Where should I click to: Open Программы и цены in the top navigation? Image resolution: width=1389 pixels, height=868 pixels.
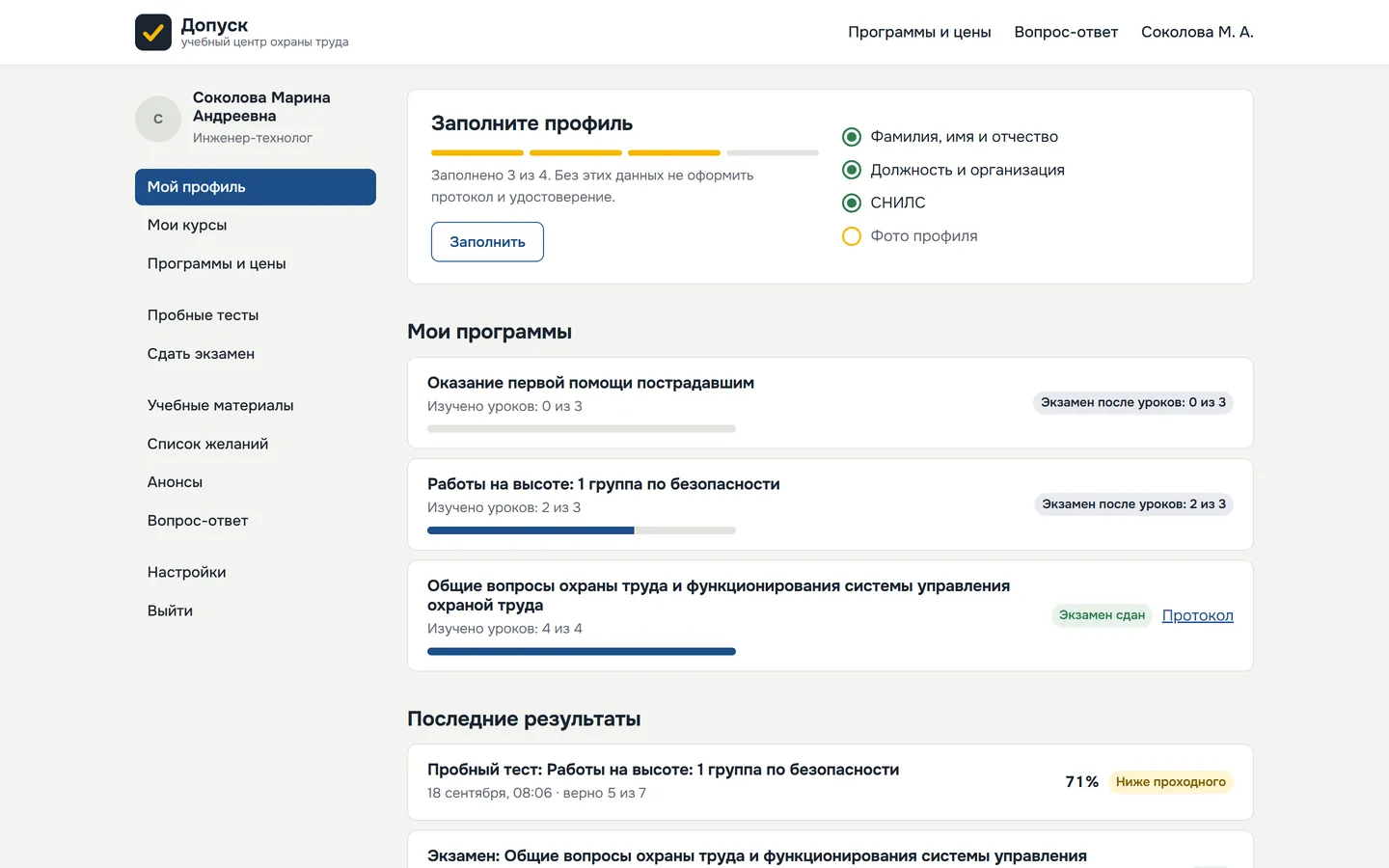[x=919, y=32]
